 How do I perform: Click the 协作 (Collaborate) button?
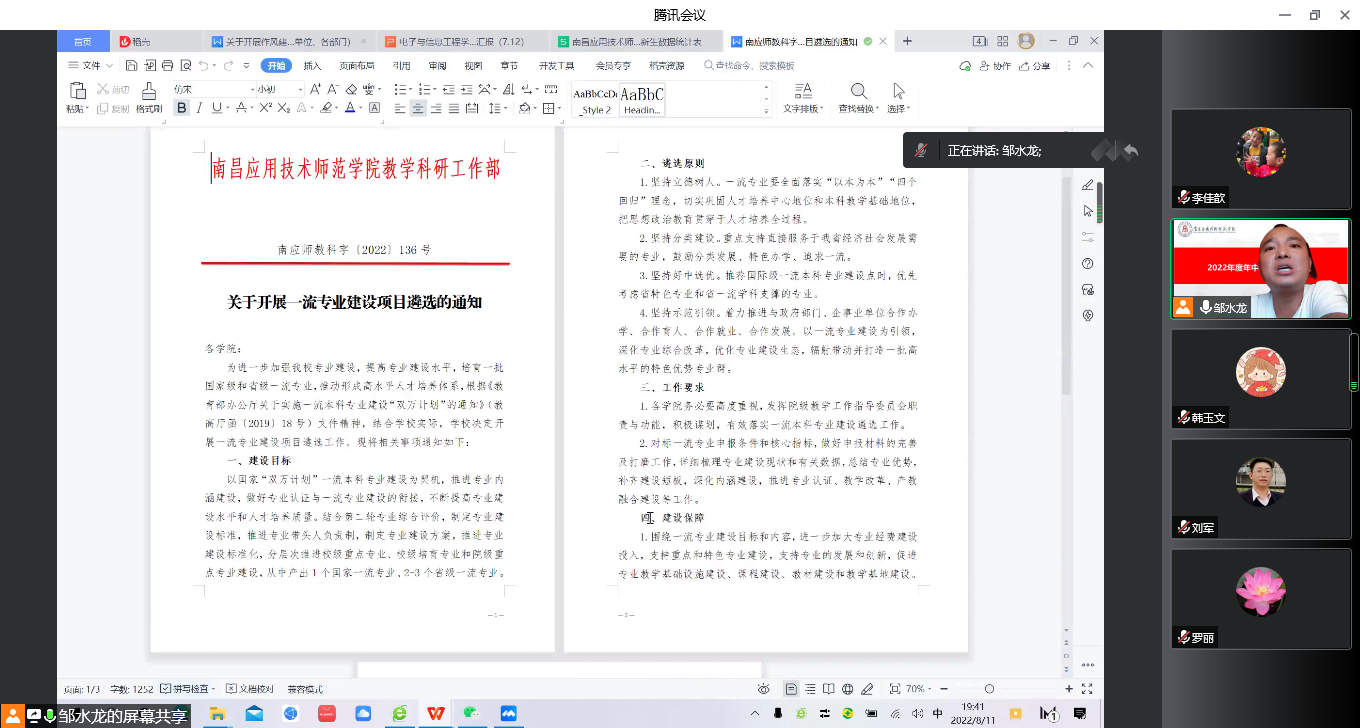click(995, 65)
